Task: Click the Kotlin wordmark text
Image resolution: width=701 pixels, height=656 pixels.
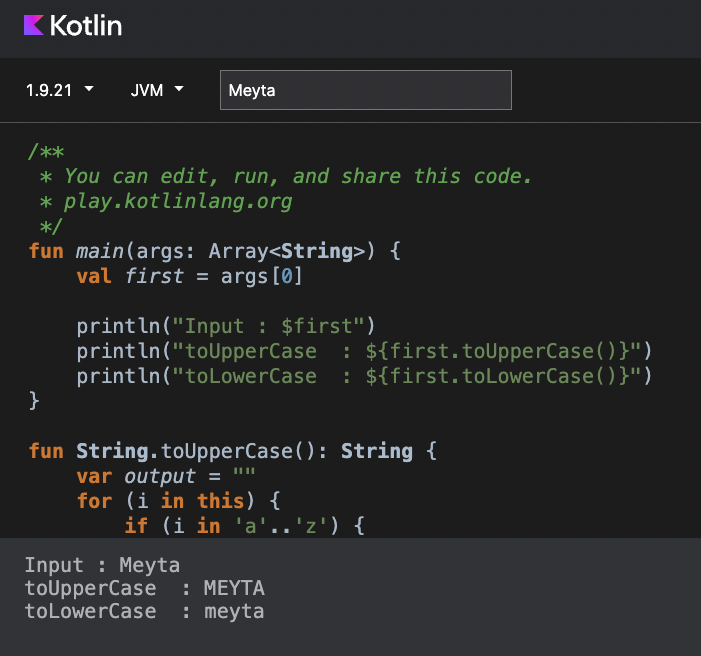Action: 85,25
